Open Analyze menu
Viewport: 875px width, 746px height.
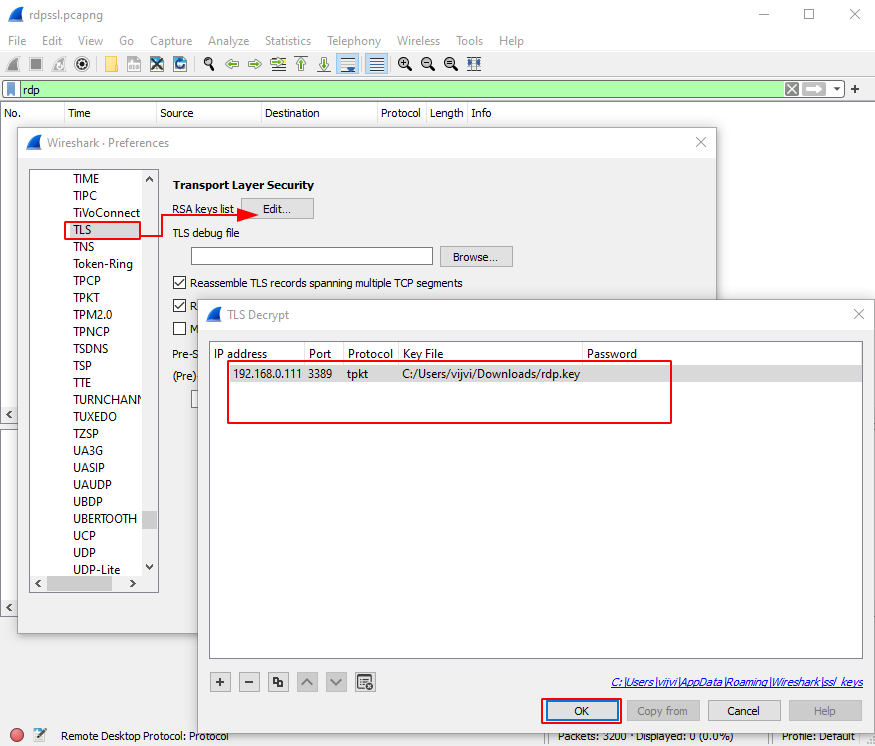(x=228, y=41)
